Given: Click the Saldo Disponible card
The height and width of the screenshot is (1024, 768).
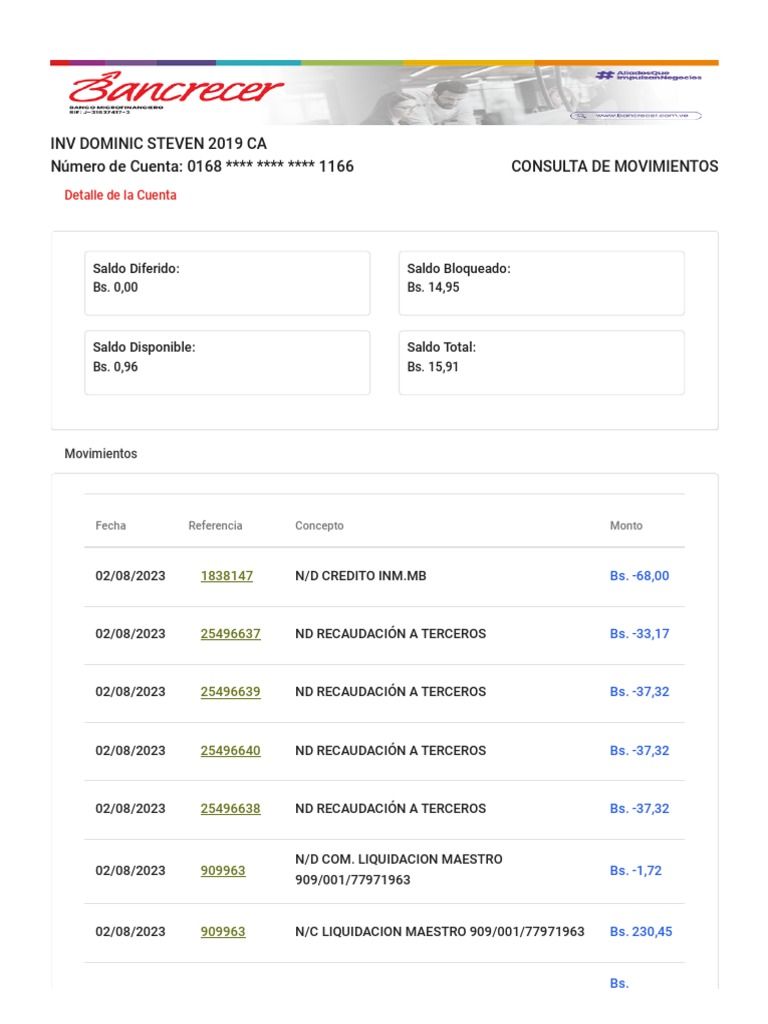Looking at the screenshot, I should [227, 362].
